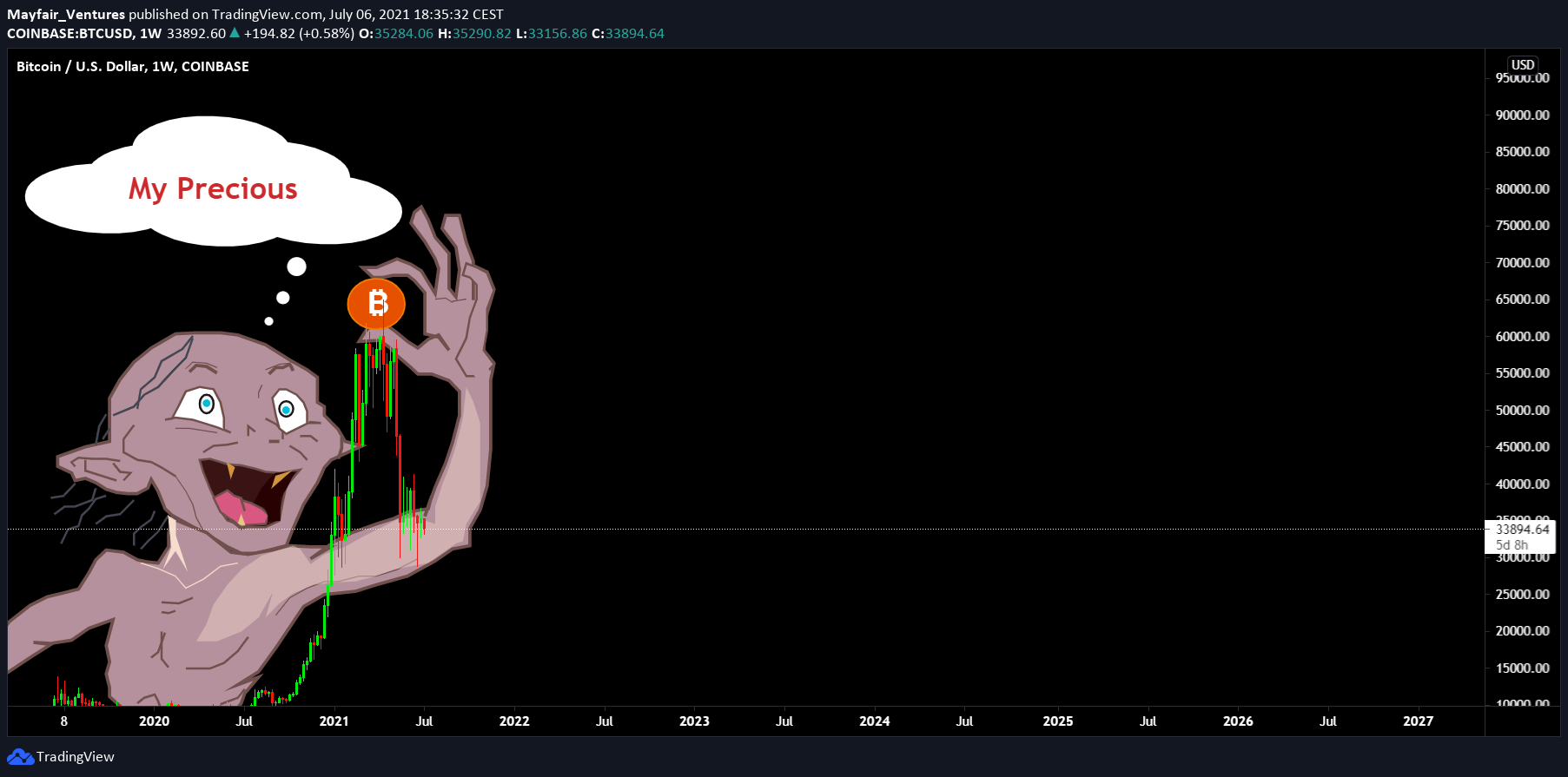Image resolution: width=1568 pixels, height=777 pixels.
Task: Click the TradingView.com text in the header
Action: click(268, 14)
